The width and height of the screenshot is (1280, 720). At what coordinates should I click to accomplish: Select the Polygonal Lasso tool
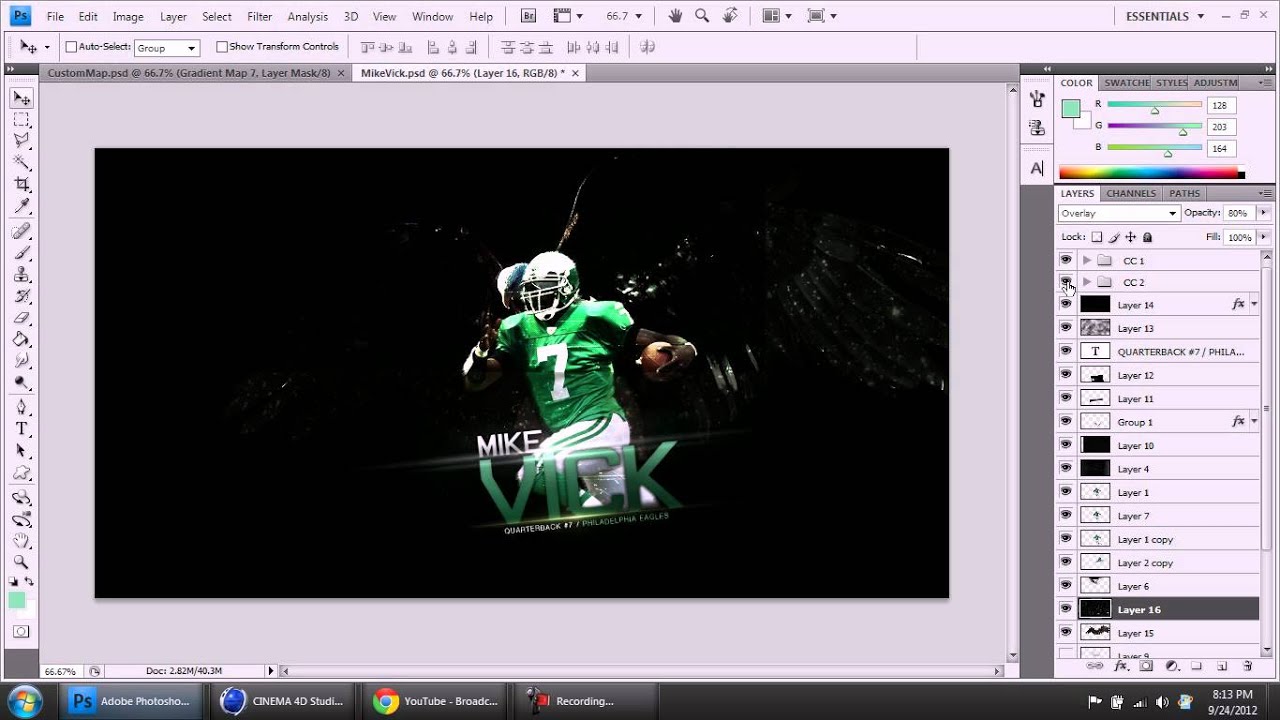coord(21,141)
